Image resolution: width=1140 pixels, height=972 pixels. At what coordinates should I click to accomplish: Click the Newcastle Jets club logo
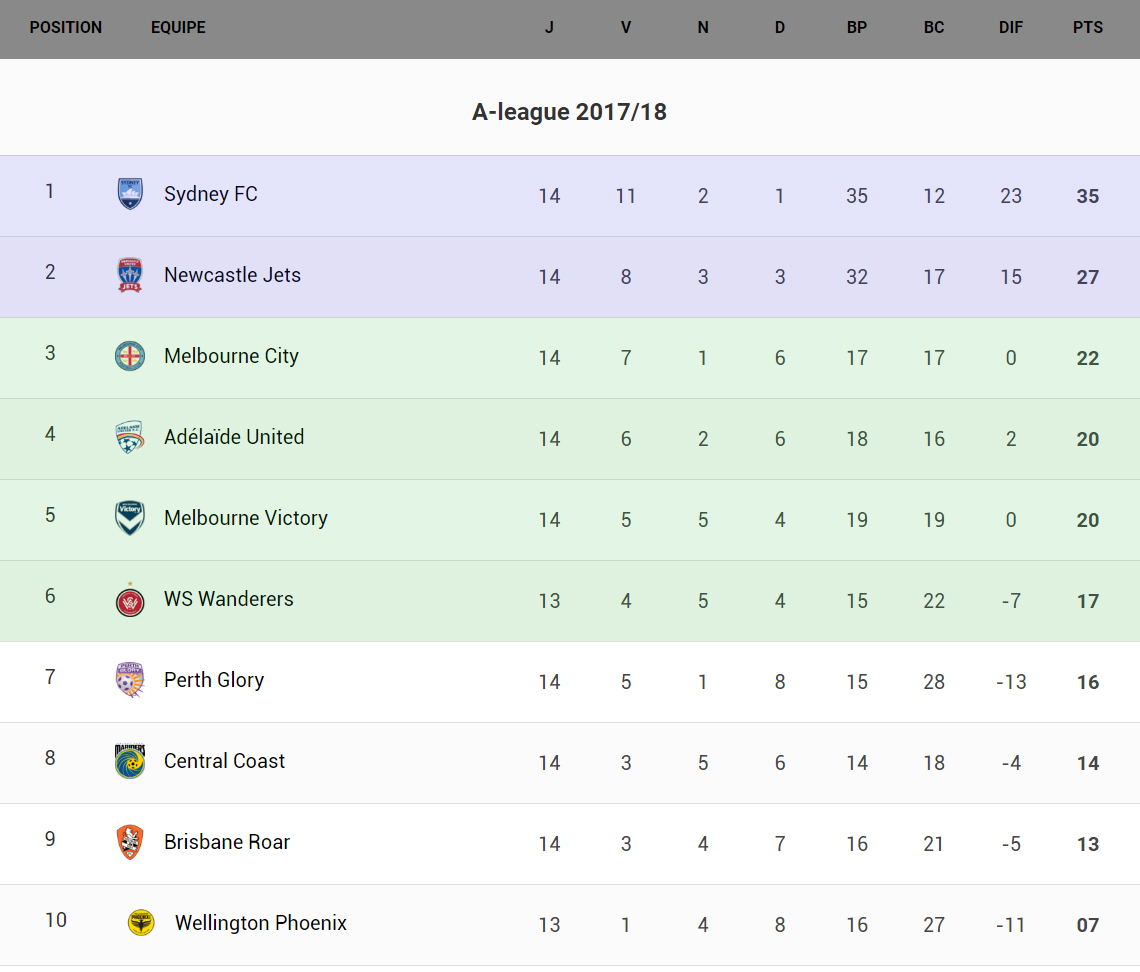[x=130, y=275]
